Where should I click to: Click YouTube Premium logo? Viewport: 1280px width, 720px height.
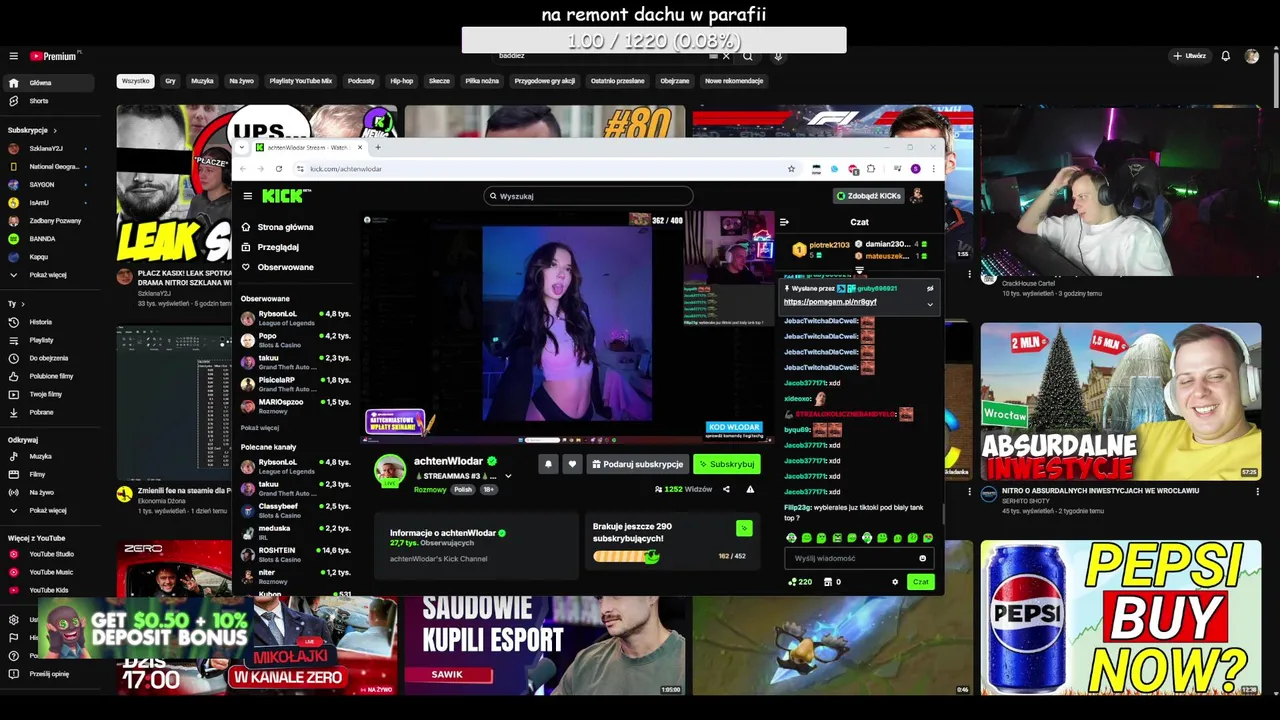point(54,56)
